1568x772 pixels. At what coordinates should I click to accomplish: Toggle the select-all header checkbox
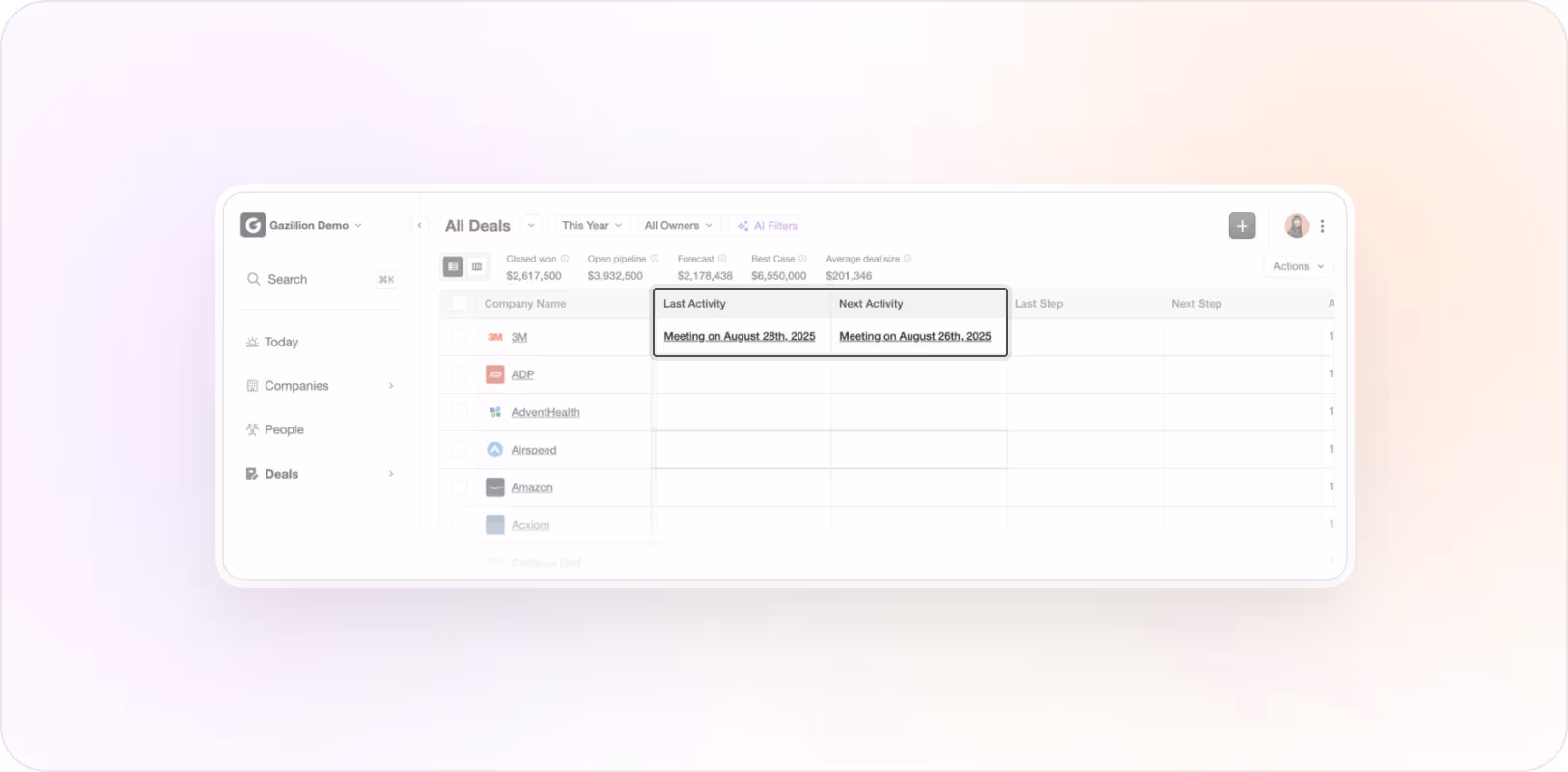460,303
